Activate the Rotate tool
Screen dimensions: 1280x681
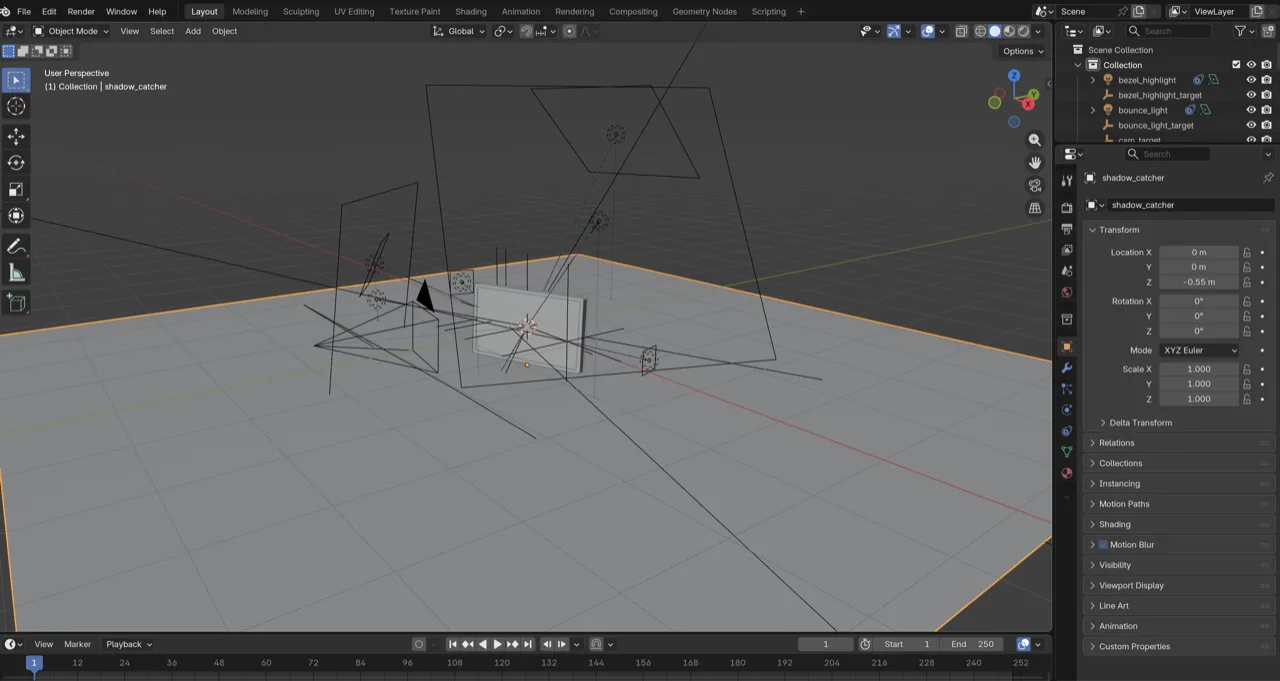coord(16,162)
